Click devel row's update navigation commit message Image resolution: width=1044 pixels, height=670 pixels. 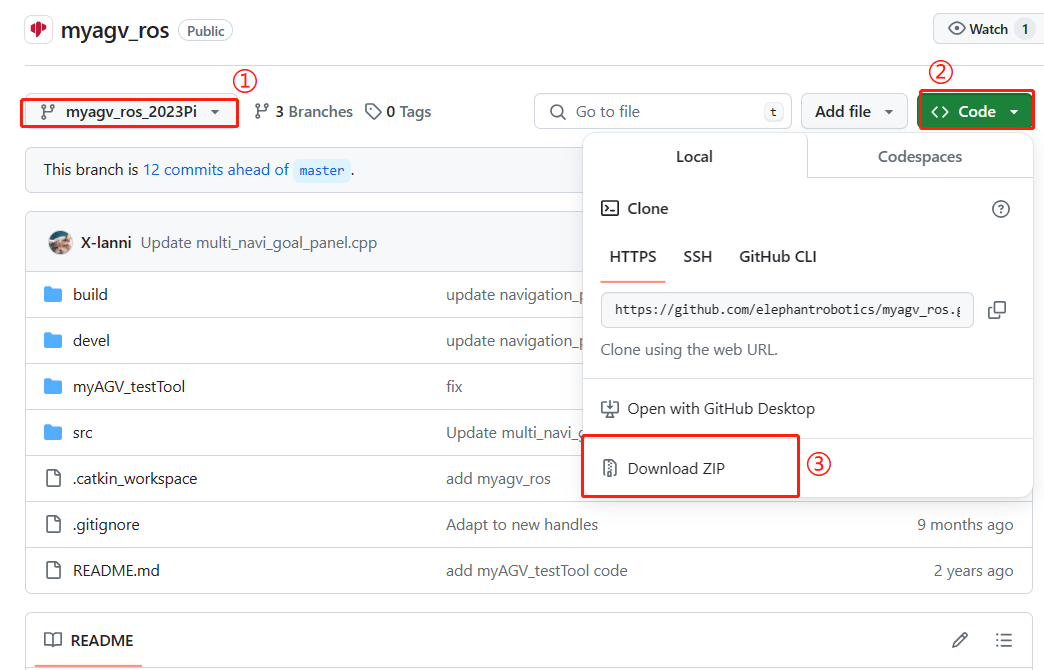[515, 340]
